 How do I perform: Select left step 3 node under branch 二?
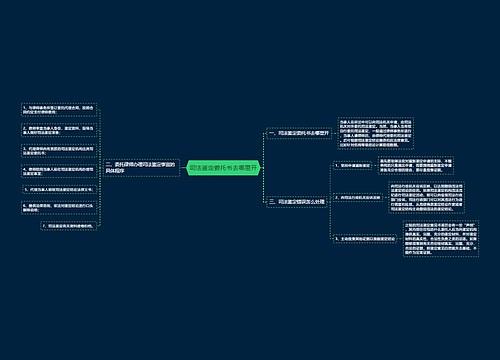click(59, 151)
